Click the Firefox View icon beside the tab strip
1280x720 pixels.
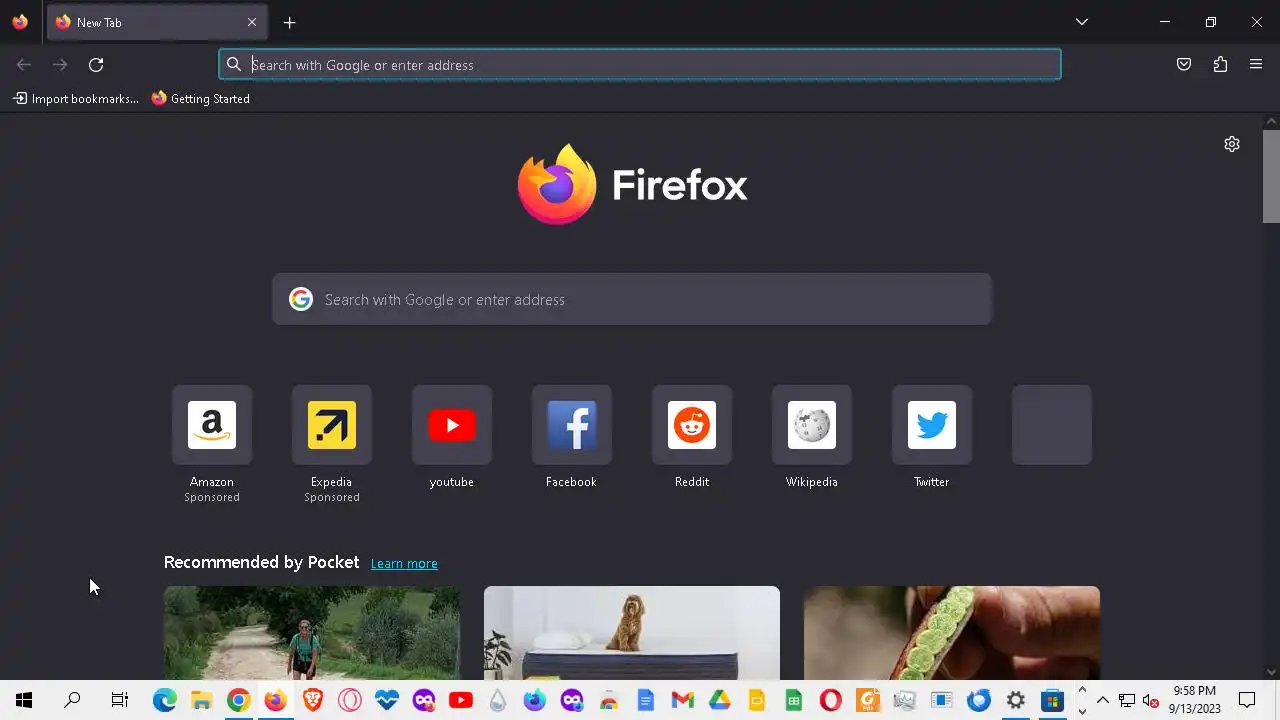[20, 22]
